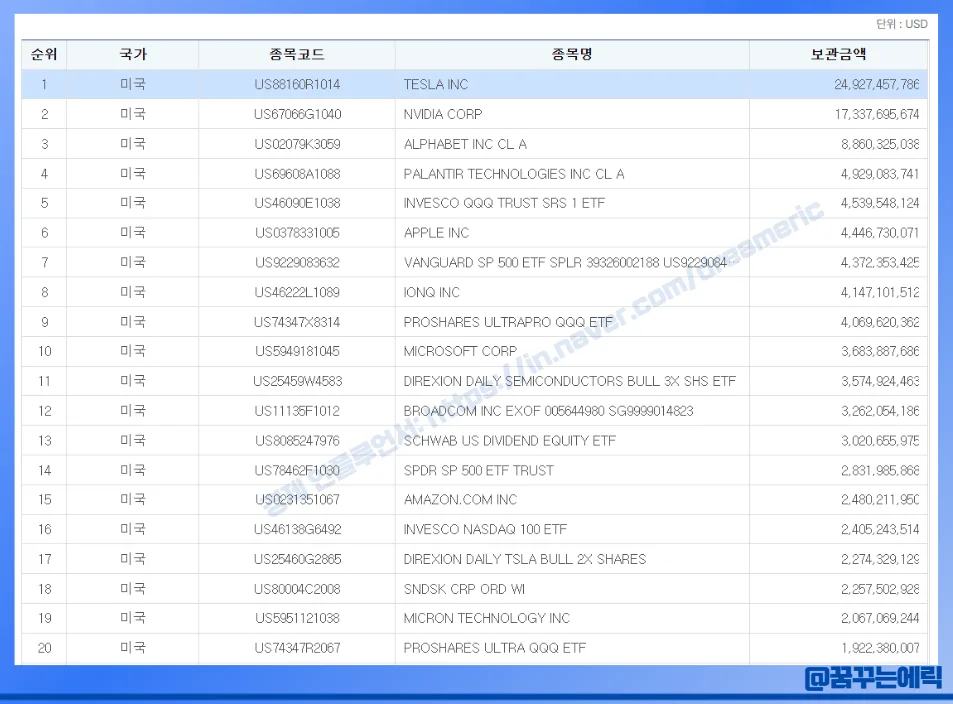Select ALPHABET INC CL A row name
Screen dimensions: 953x704
(465, 144)
